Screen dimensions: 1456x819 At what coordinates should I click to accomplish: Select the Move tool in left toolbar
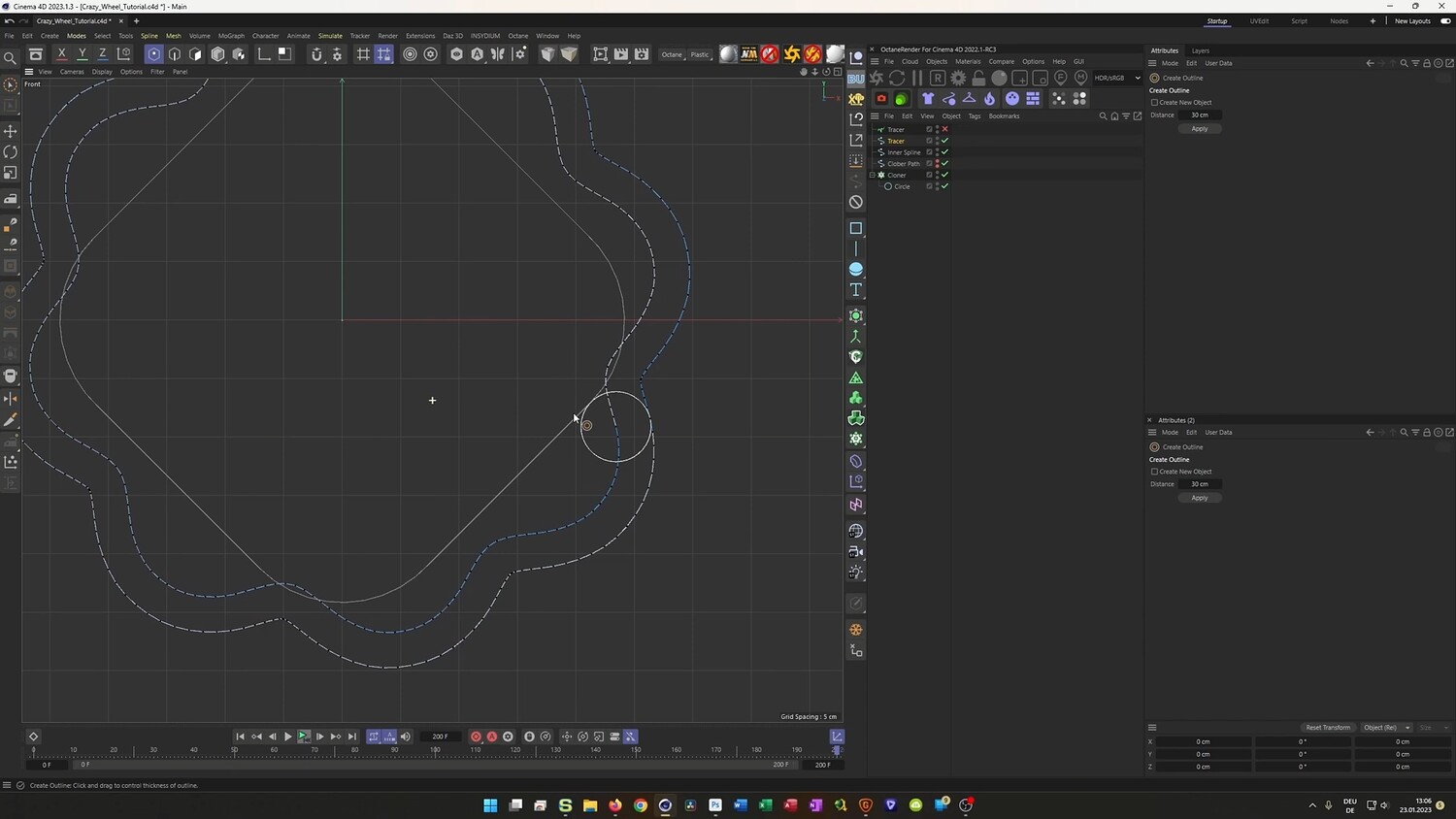coord(11,131)
